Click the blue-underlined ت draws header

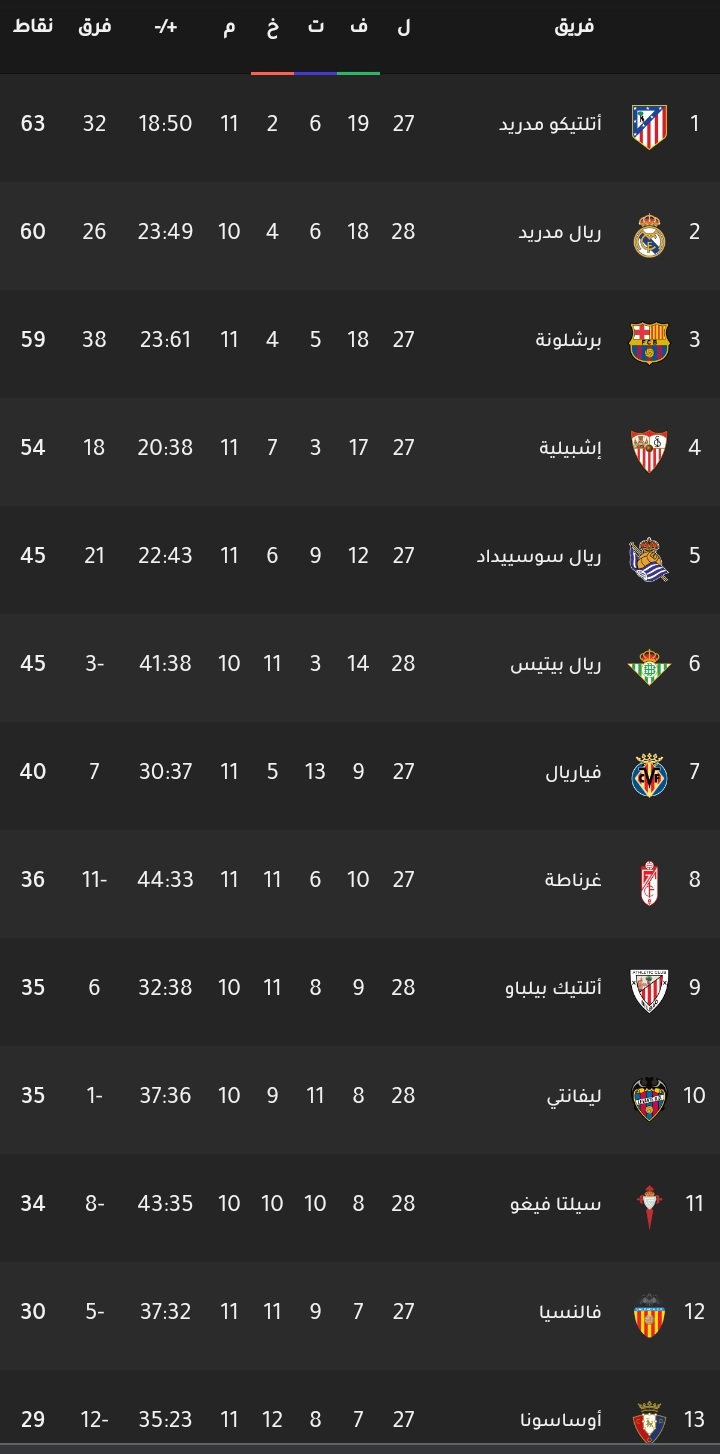[x=315, y=28]
